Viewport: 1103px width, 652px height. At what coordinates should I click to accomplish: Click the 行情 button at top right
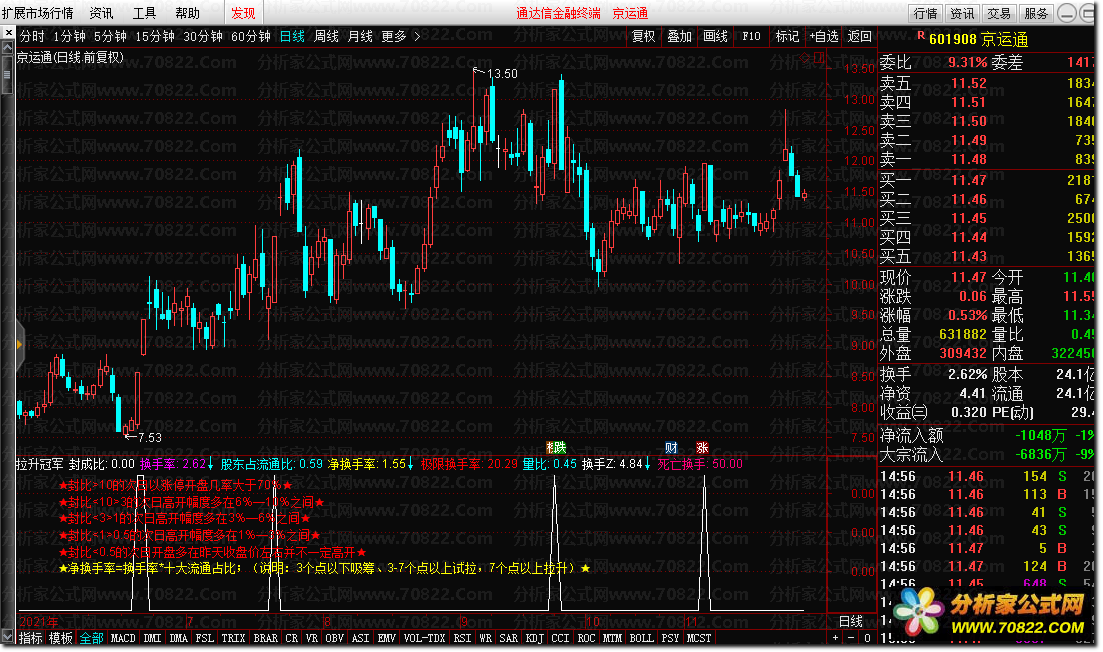coord(925,13)
